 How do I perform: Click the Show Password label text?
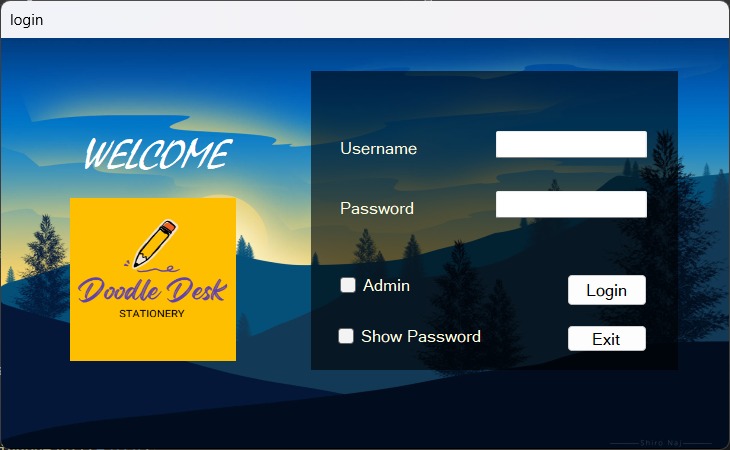(420, 337)
